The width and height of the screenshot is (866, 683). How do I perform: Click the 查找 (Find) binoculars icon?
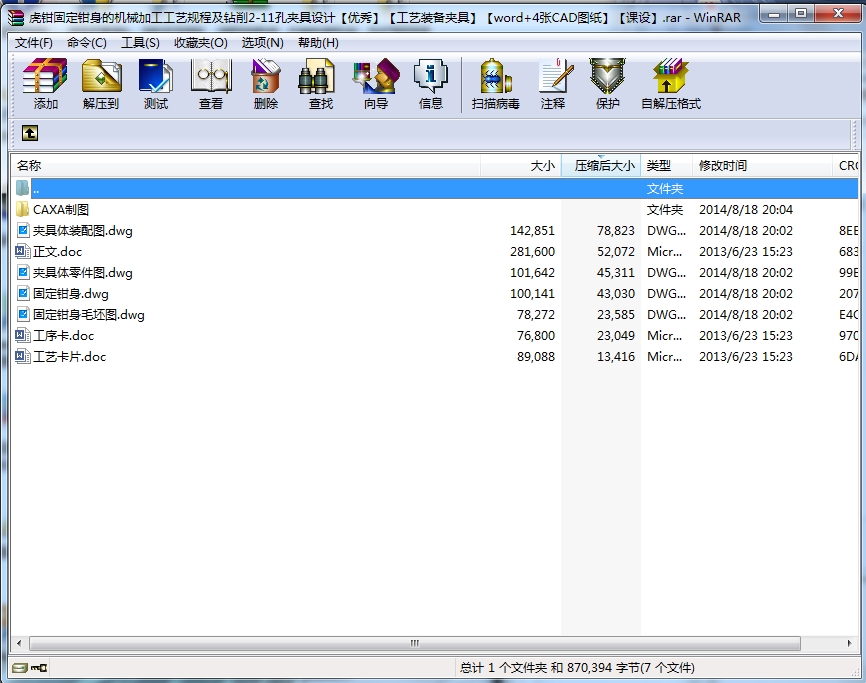click(x=316, y=76)
